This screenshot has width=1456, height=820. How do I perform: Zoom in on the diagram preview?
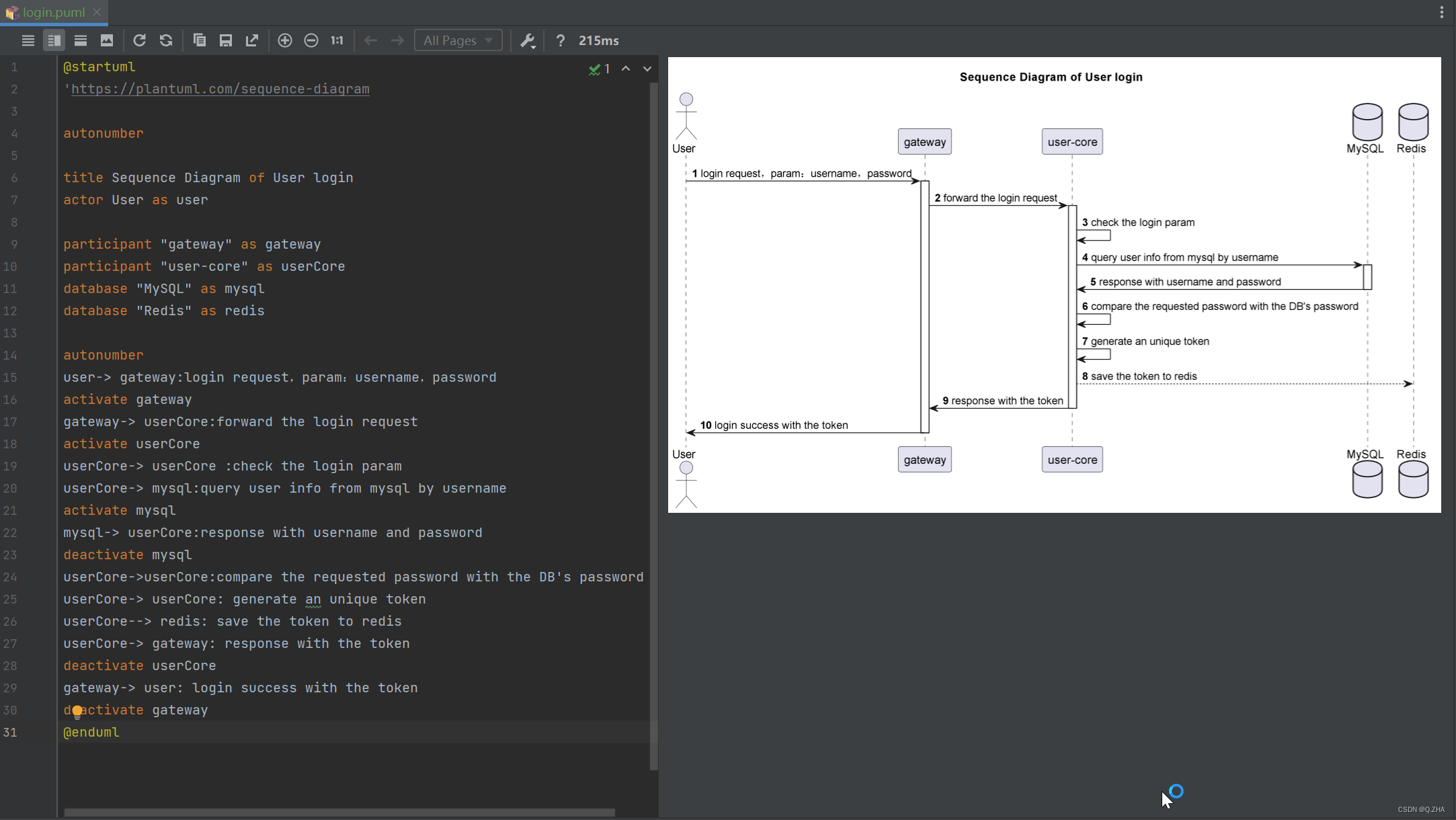tap(285, 40)
